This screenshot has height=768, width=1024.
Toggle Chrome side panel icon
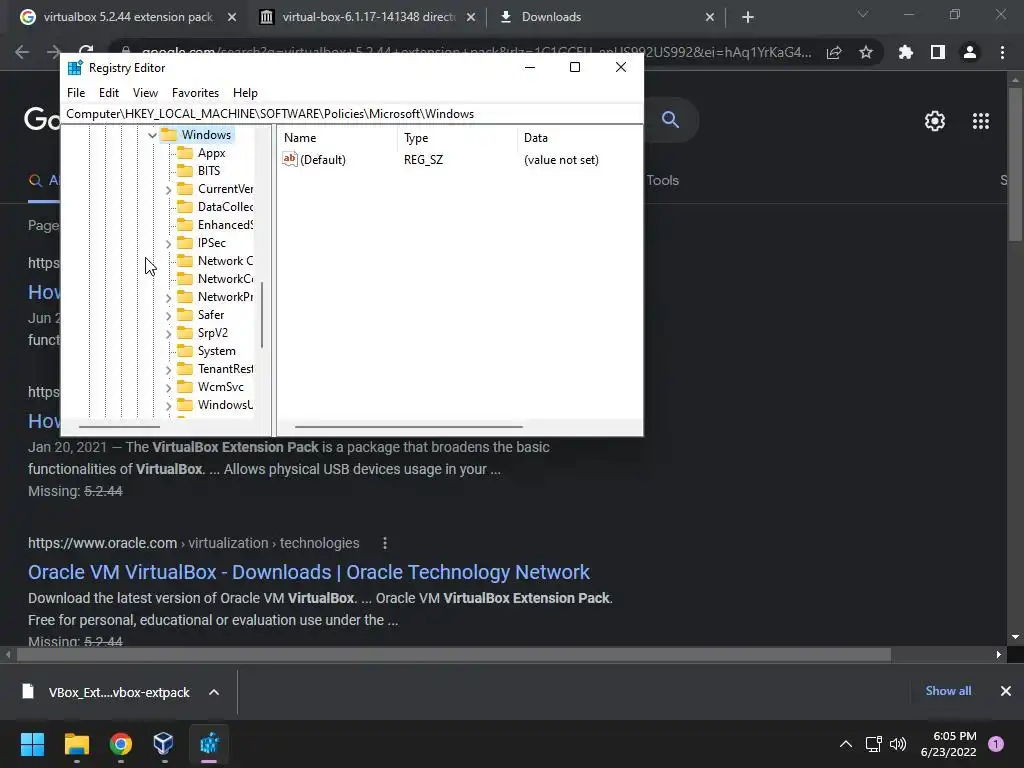(938, 52)
